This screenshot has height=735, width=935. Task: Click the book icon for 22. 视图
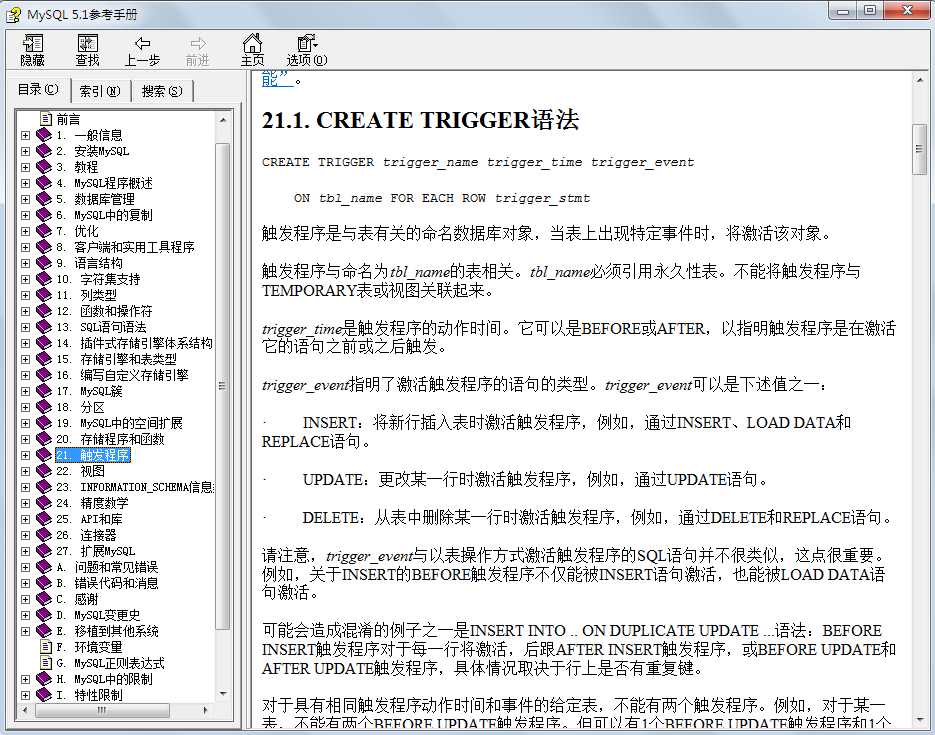(44, 471)
